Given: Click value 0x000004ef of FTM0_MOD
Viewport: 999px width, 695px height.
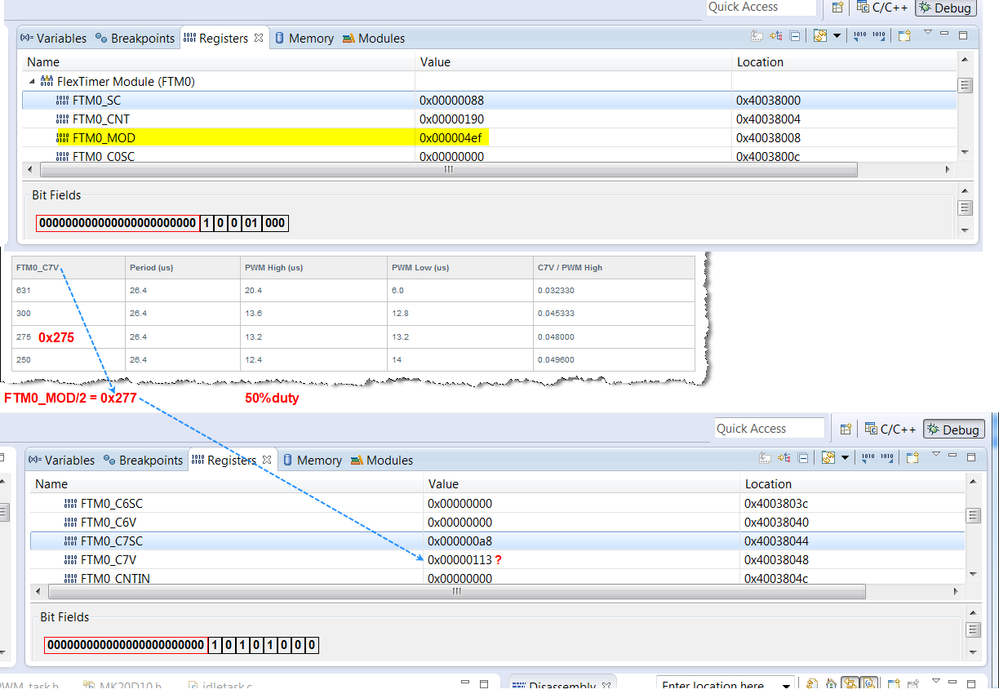Looking at the screenshot, I should pyautogui.click(x=450, y=138).
